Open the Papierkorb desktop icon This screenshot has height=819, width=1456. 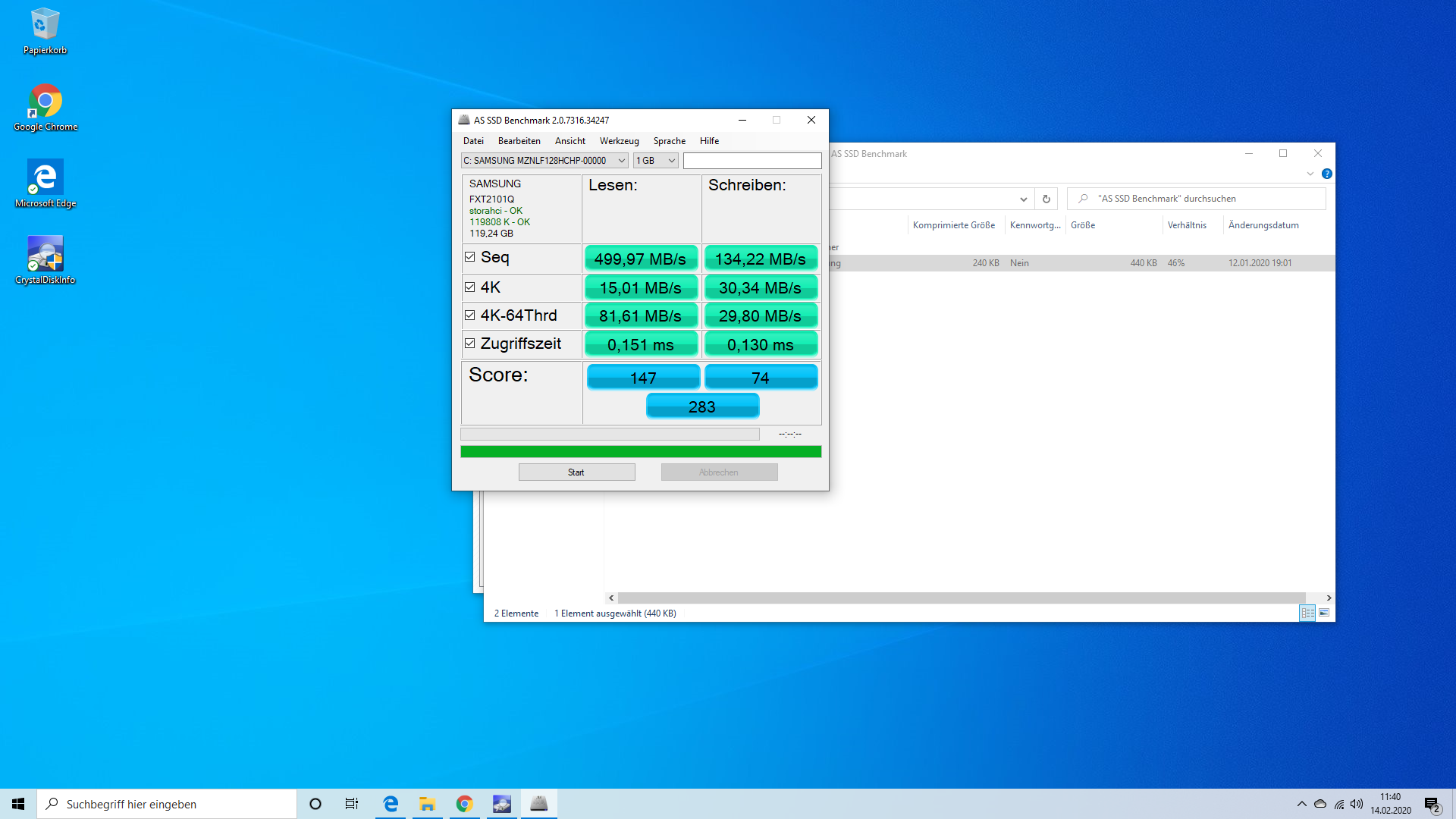(45, 32)
